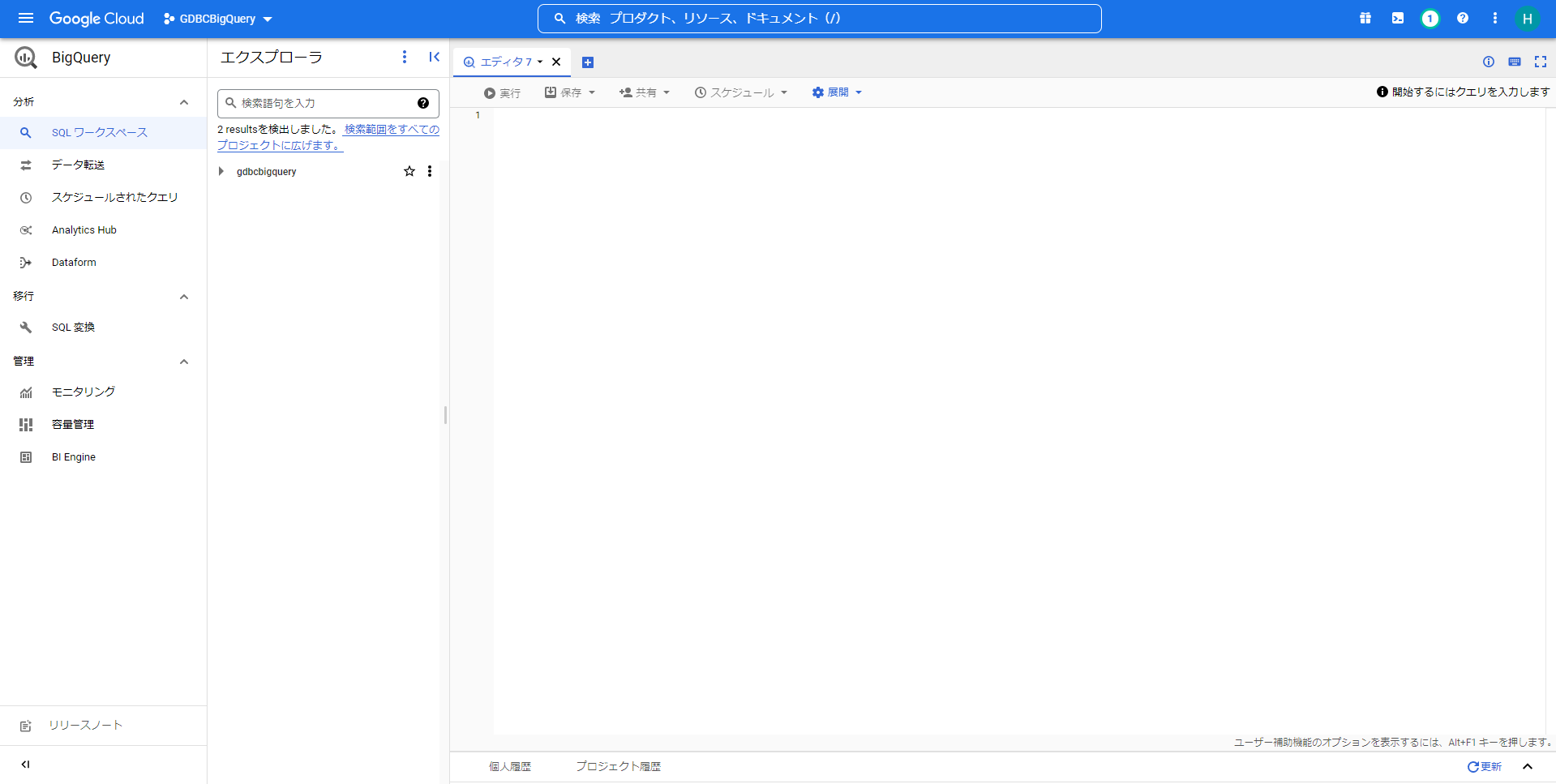Viewport: 1556px width, 784px height.
Task: Open the GDBCBigQuery project selector dropdown
Action: (218, 19)
